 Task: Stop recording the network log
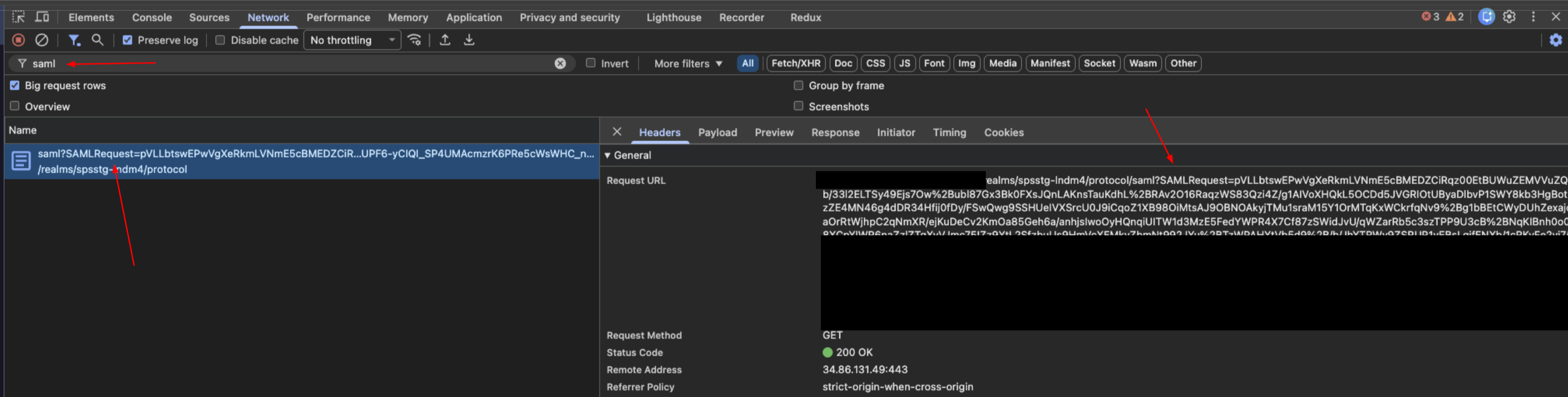(18, 40)
